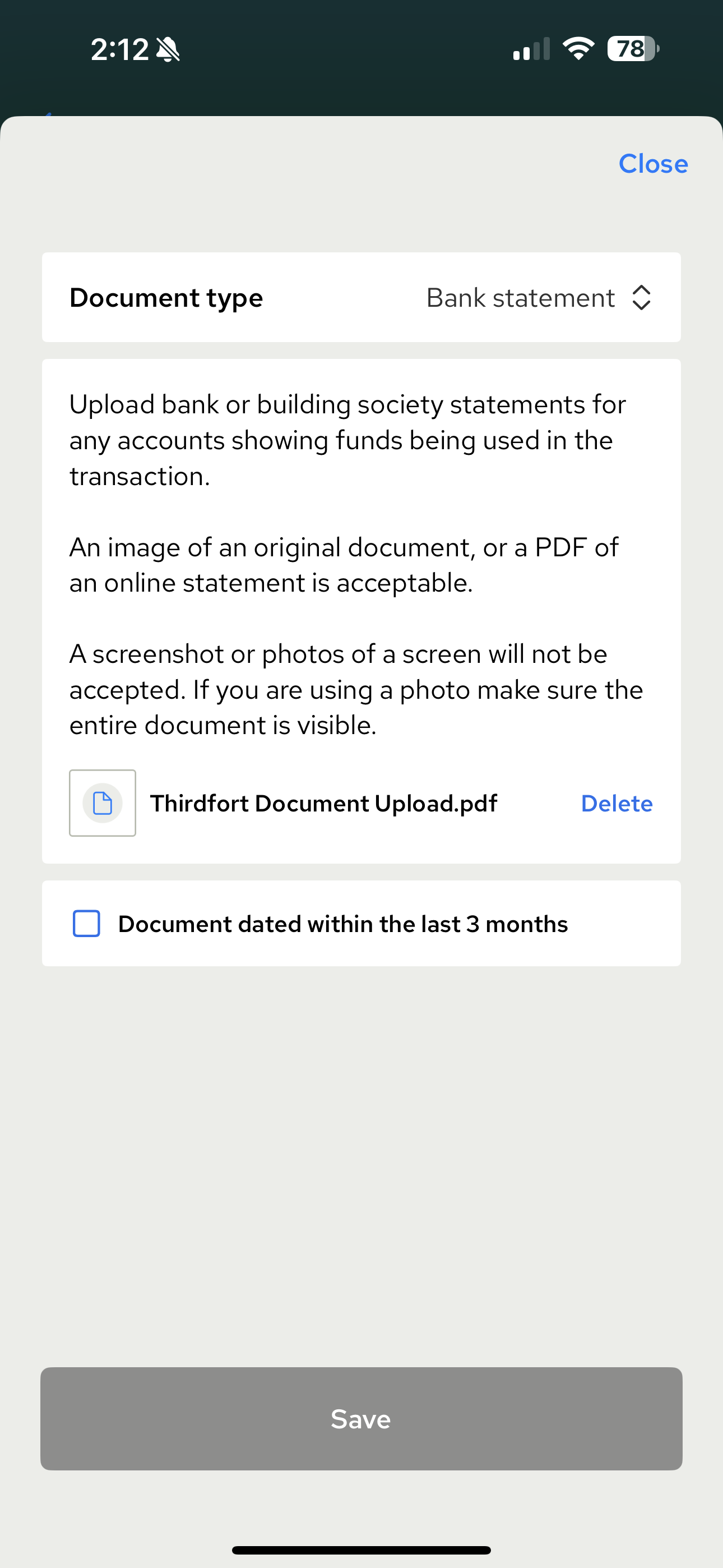Open the Bank statement document type dropdown

[539, 298]
